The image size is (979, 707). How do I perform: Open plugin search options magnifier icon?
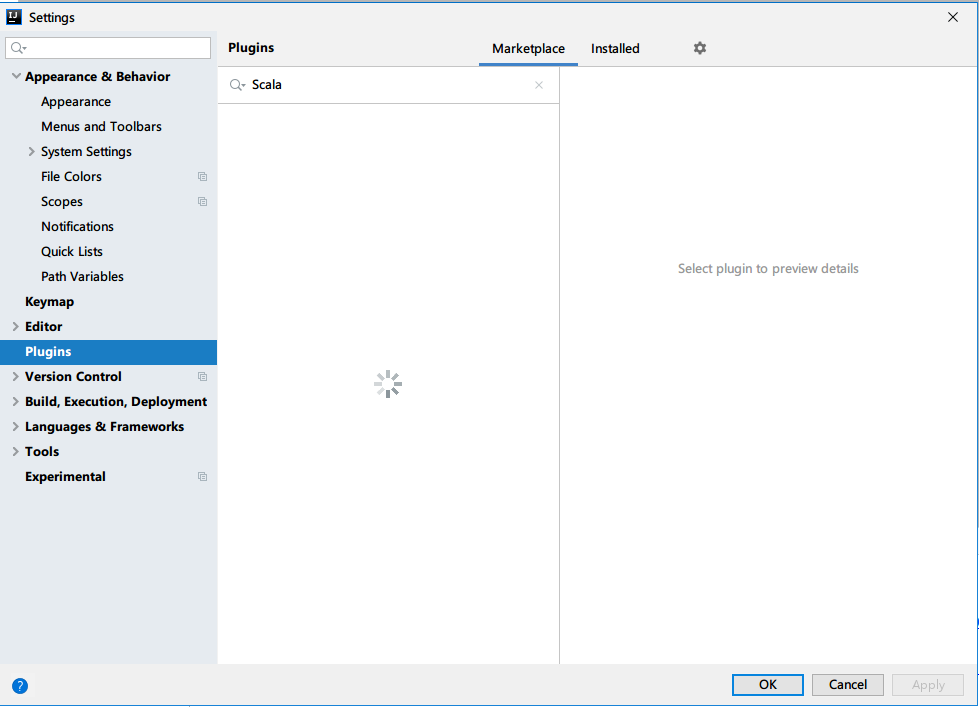[237, 85]
